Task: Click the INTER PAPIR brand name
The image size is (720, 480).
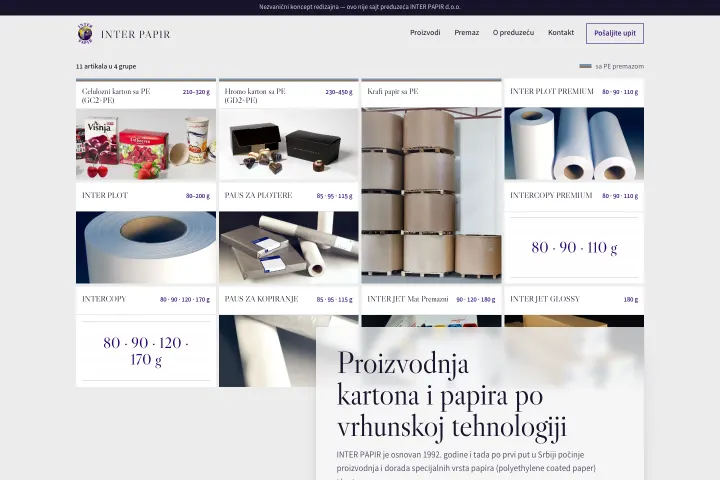Action: (135, 34)
